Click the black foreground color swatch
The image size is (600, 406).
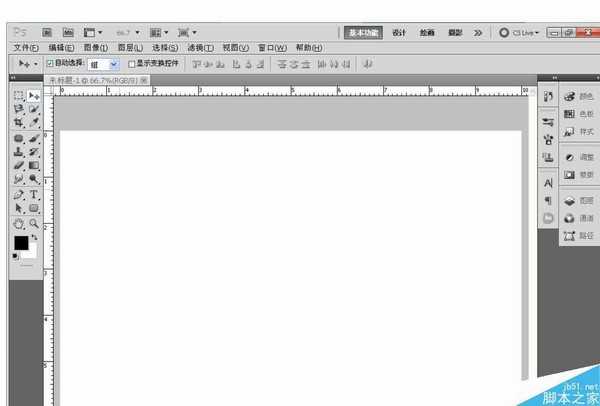point(21,243)
